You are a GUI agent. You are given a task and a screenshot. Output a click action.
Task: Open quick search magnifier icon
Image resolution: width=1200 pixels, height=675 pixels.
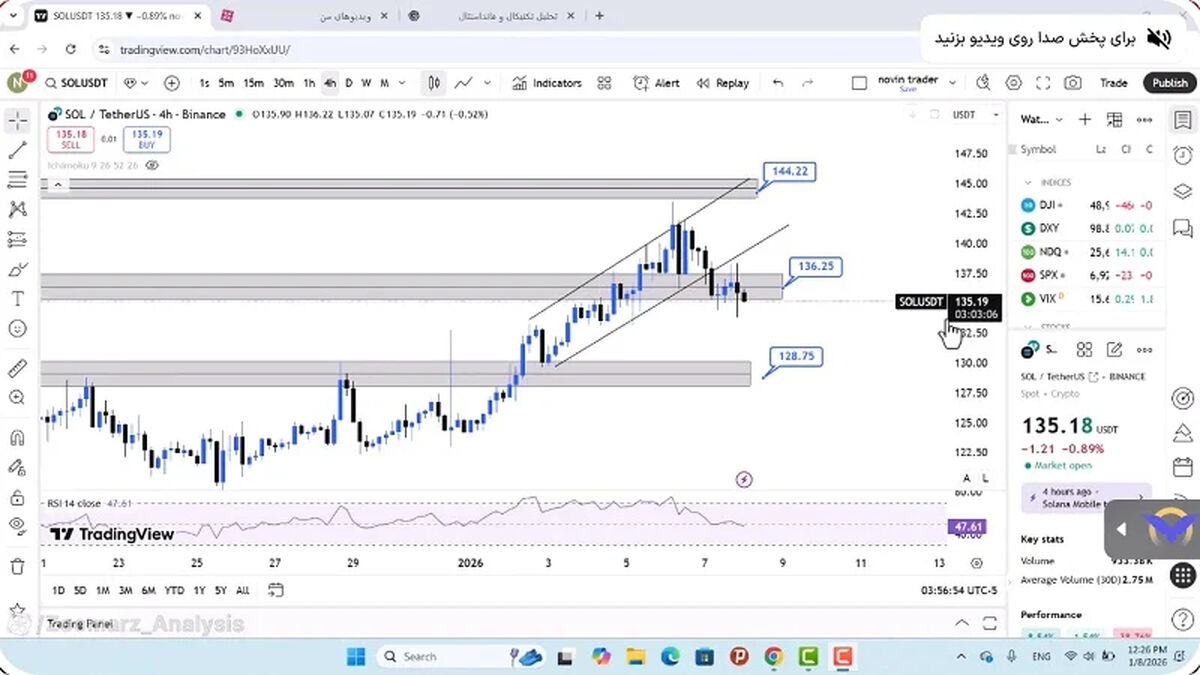pyautogui.click(x=984, y=83)
